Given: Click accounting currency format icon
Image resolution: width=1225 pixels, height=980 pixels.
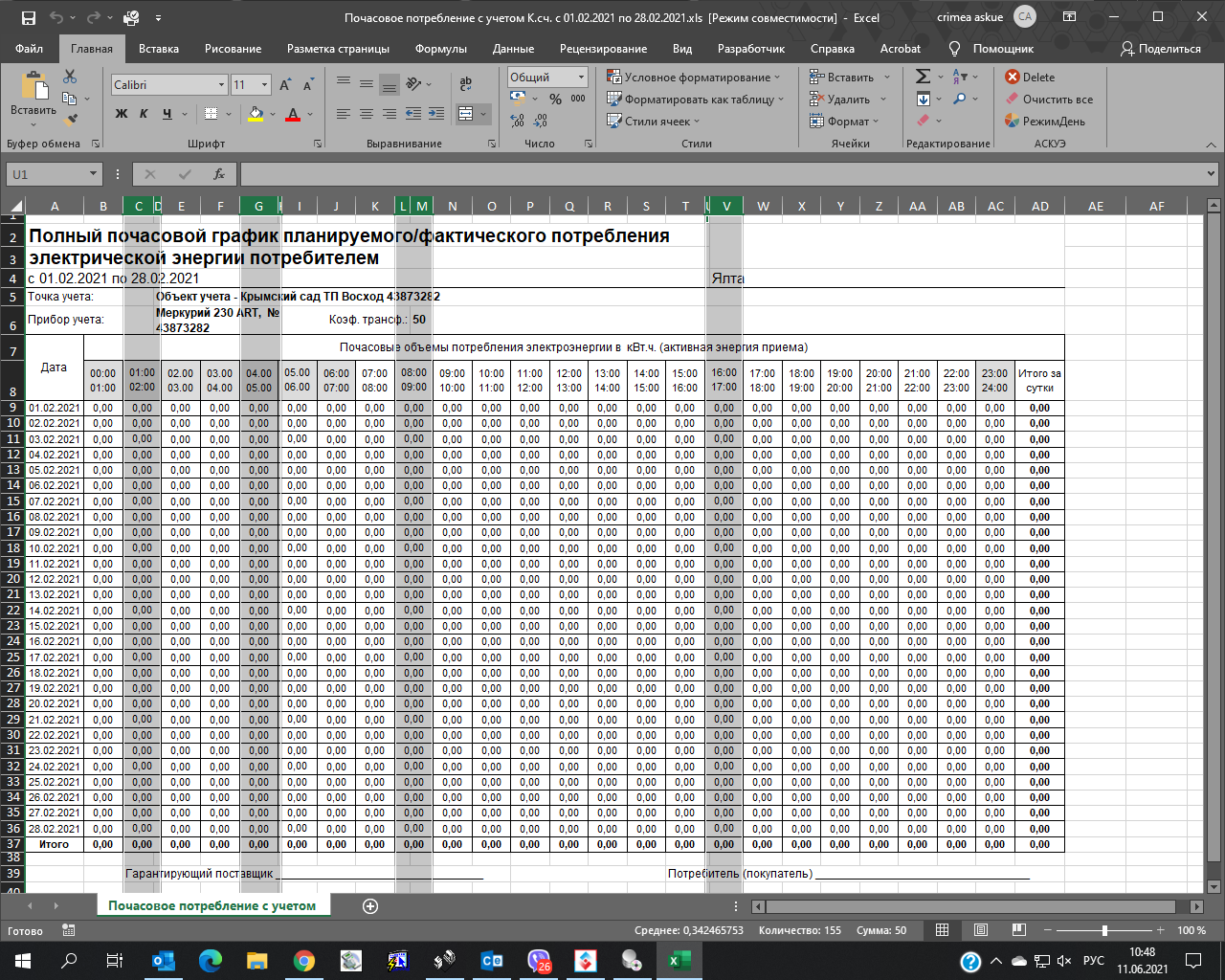Looking at the screenshot, I should tap(518, 99).
